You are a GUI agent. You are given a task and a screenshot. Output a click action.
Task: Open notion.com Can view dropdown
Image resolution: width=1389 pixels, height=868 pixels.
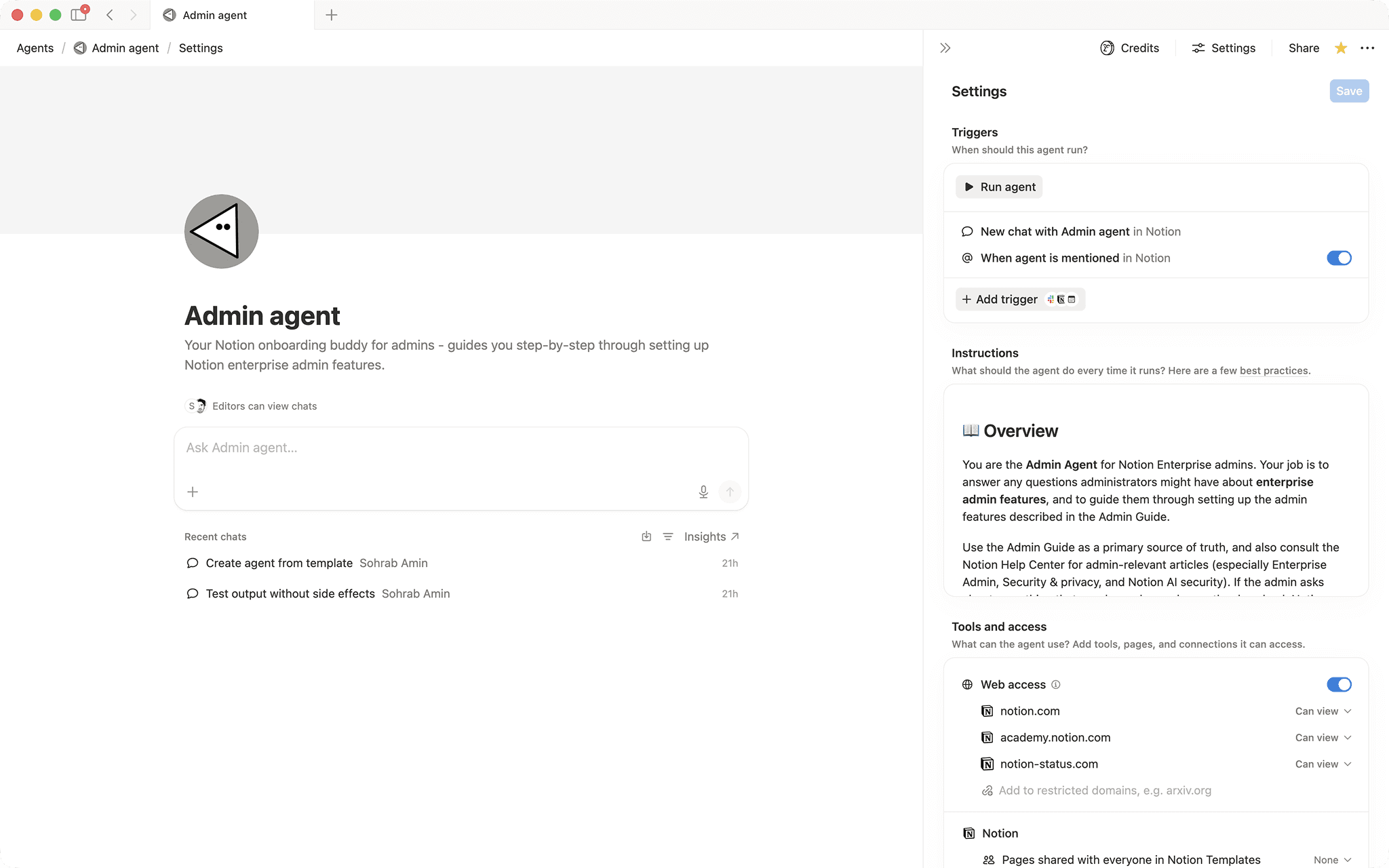tap(1323, 711)
